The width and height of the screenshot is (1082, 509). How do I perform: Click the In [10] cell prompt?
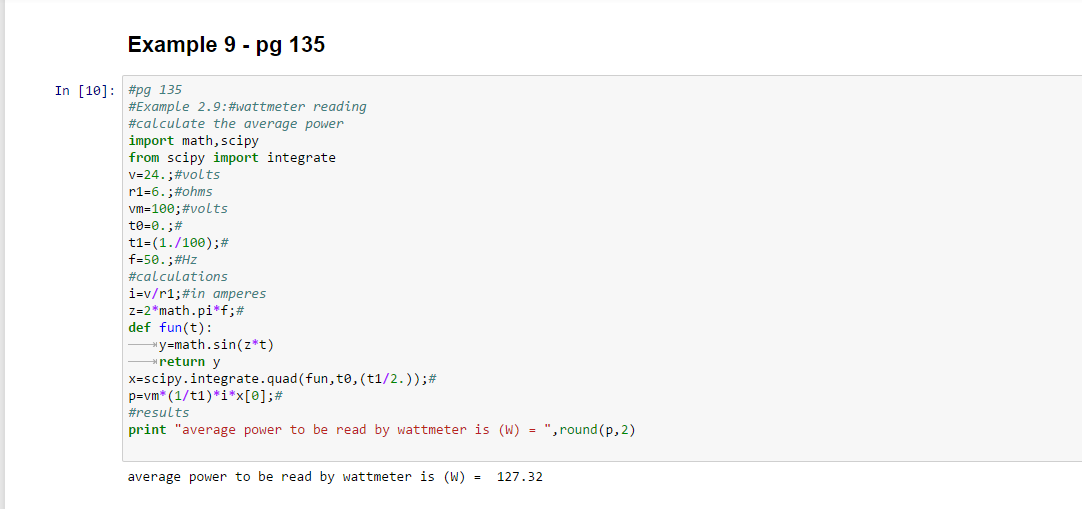click(x=84, y=90)
